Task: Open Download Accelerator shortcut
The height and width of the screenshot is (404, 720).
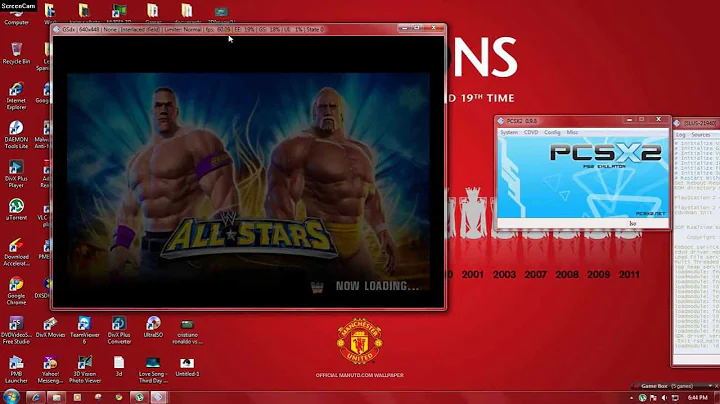Action: click(17, 252)
